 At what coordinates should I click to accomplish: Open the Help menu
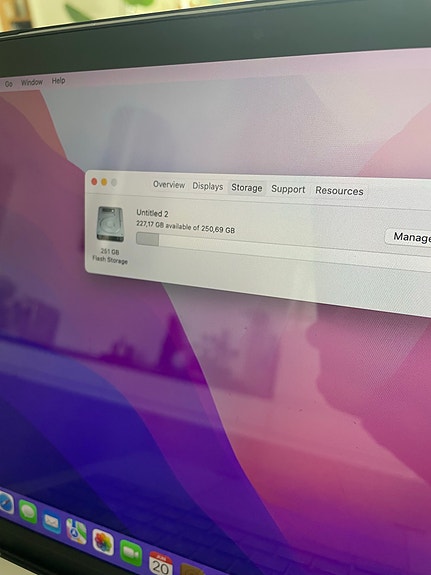click(58, 81)
